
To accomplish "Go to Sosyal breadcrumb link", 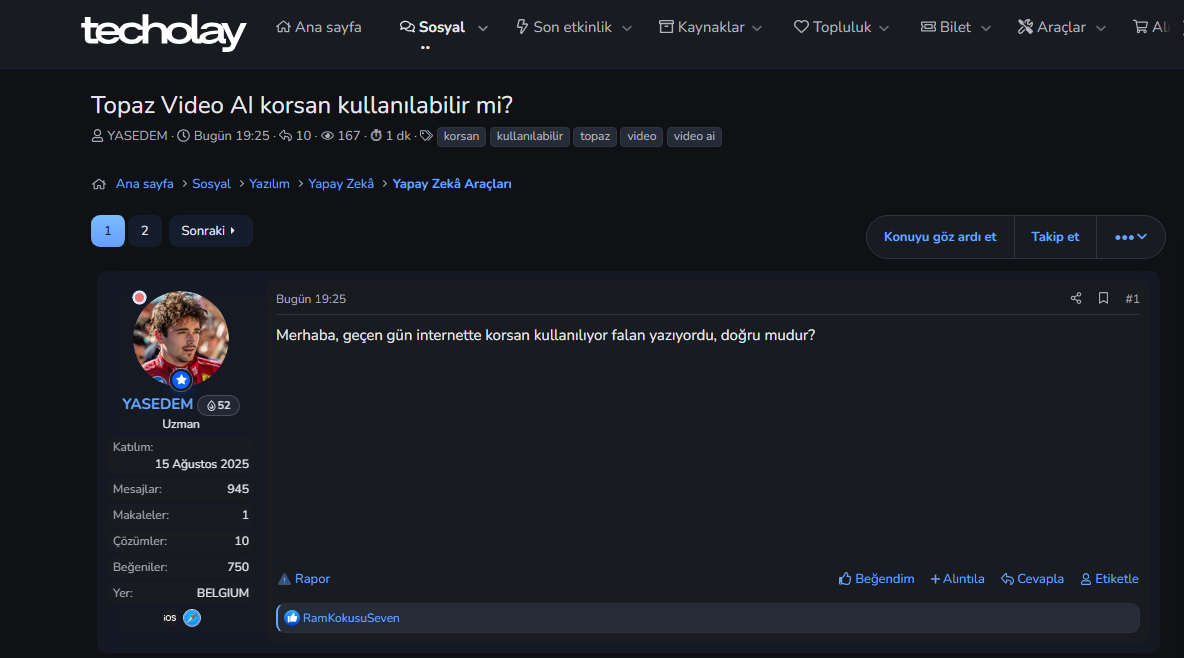I will [x=211, y=184].
